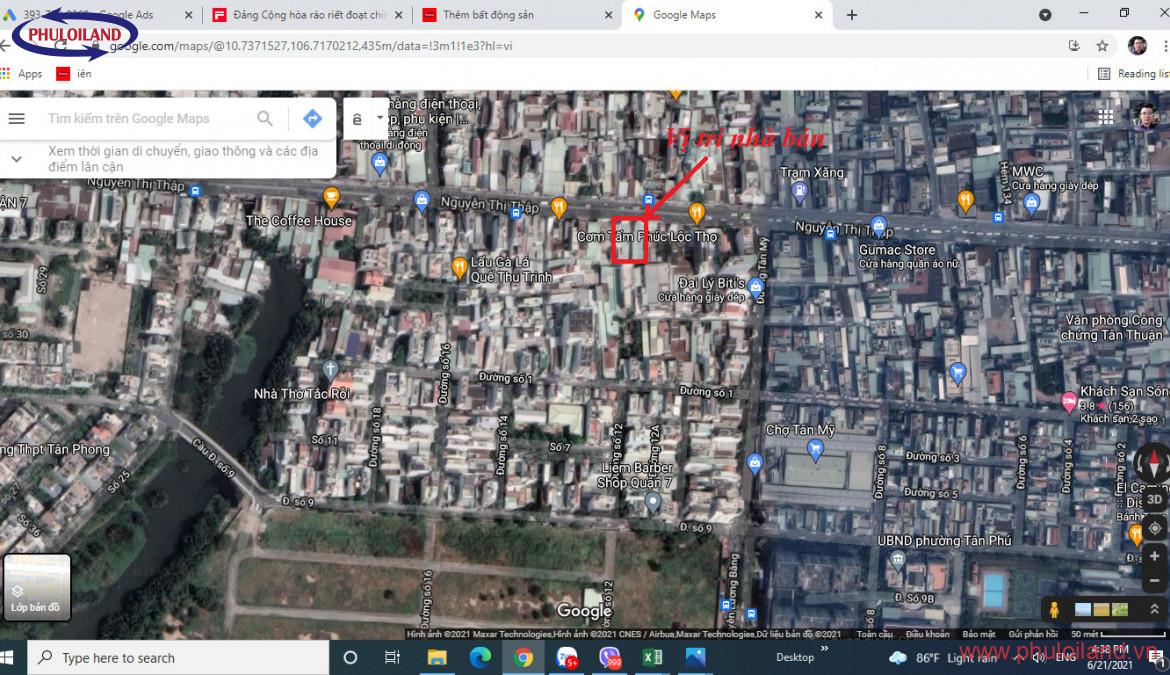Open the Google Maps hamburger menu
Image resolution: width=1170 pixels, height=675 pixels.
click(17, 119)
